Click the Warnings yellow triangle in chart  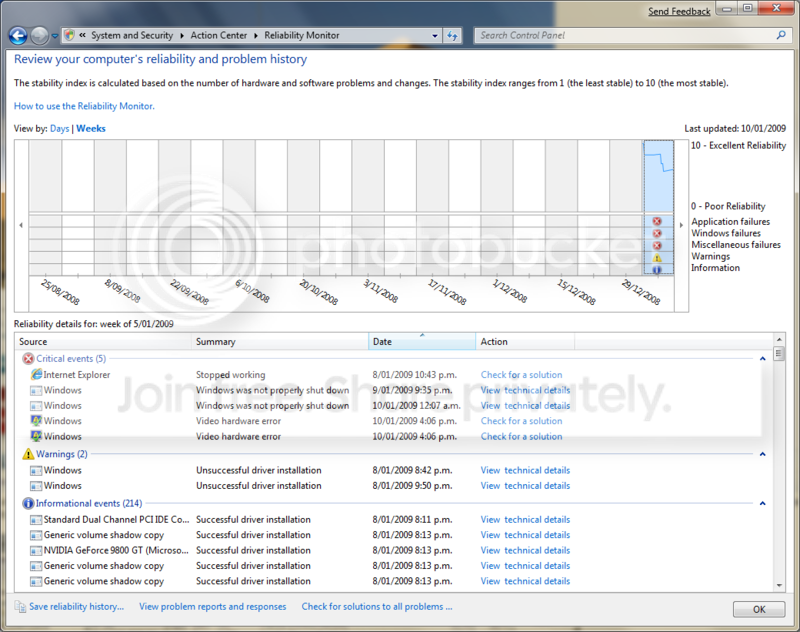click(657, 258)
